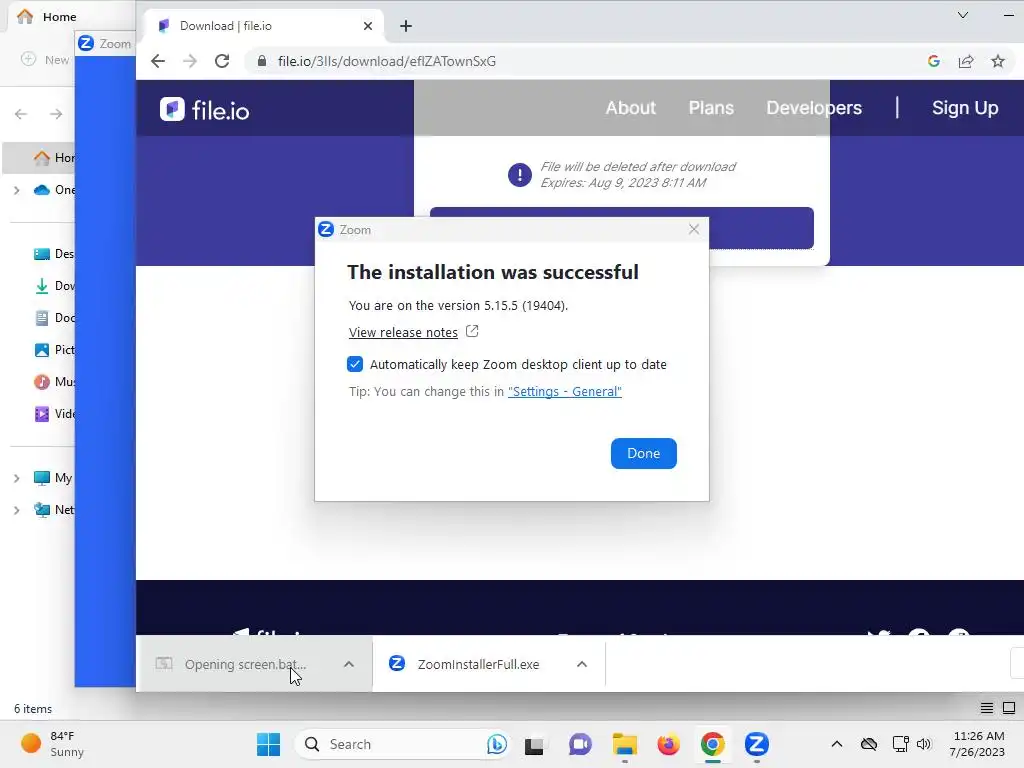This screenshot has width=1024, height=768.
Task: Reload the file.io page
Action: coord(222,61)
